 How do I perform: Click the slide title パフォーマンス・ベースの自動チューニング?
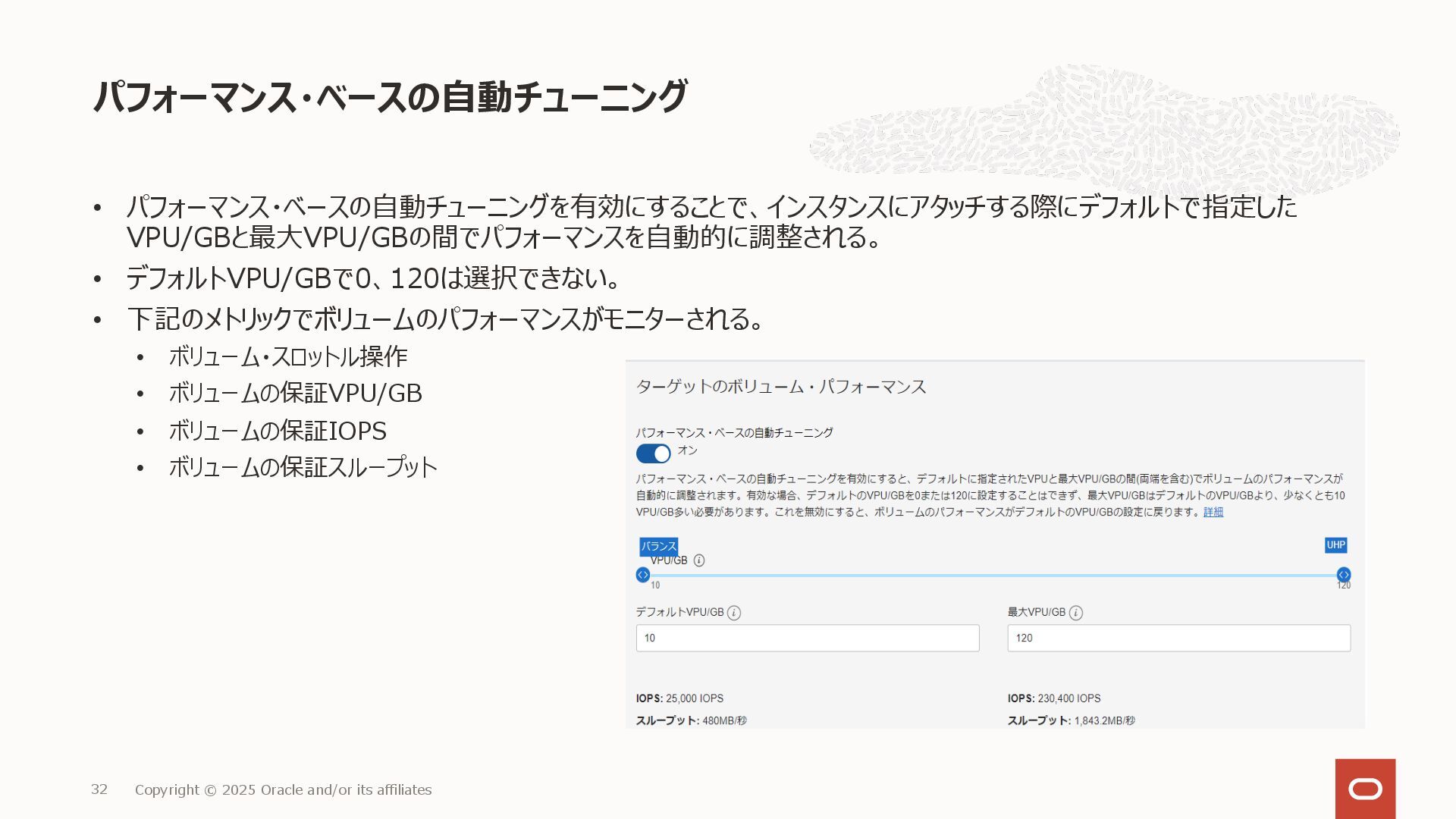pyautogui.click(x=390, y=97)
